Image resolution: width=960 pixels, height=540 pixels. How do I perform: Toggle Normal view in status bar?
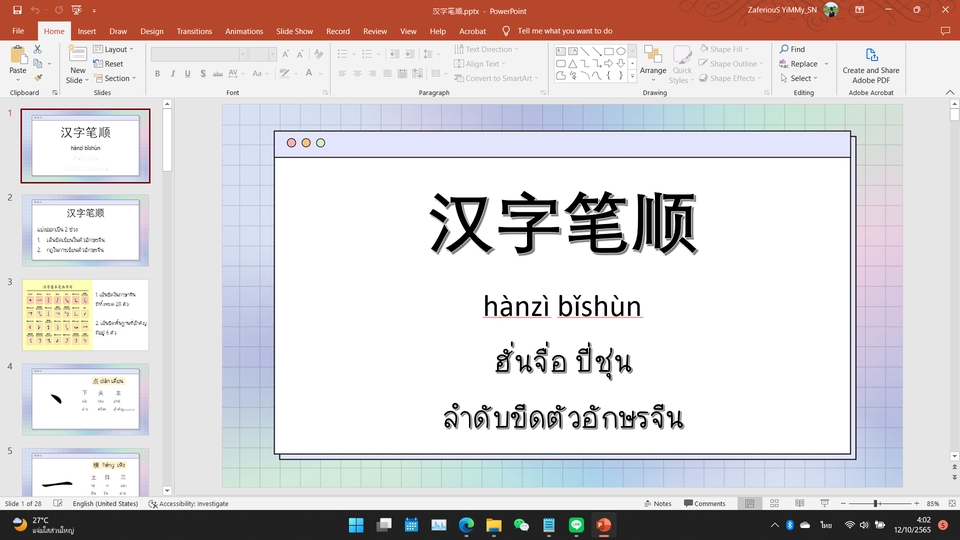[749, 503]
